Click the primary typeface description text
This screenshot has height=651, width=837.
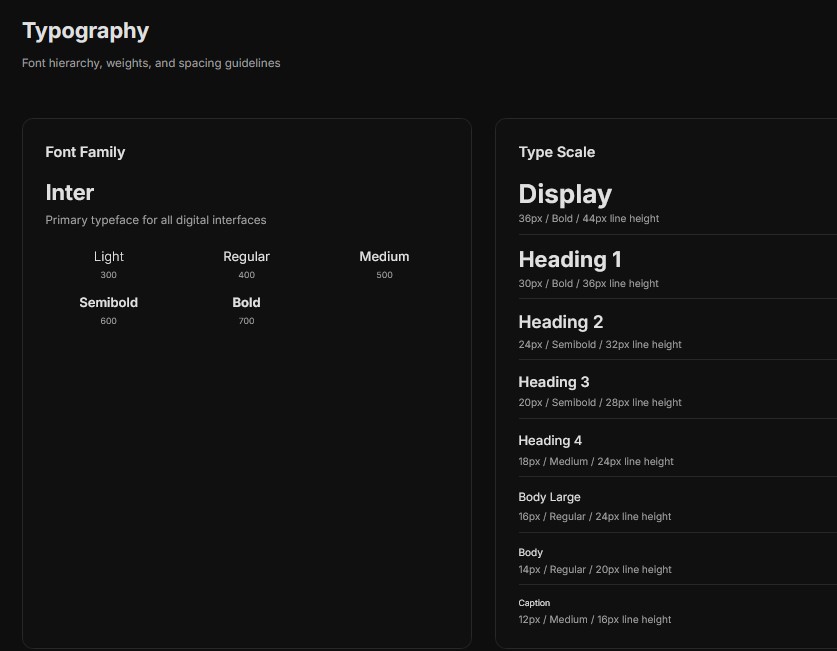pyautogui.click(x=156, y=220)
